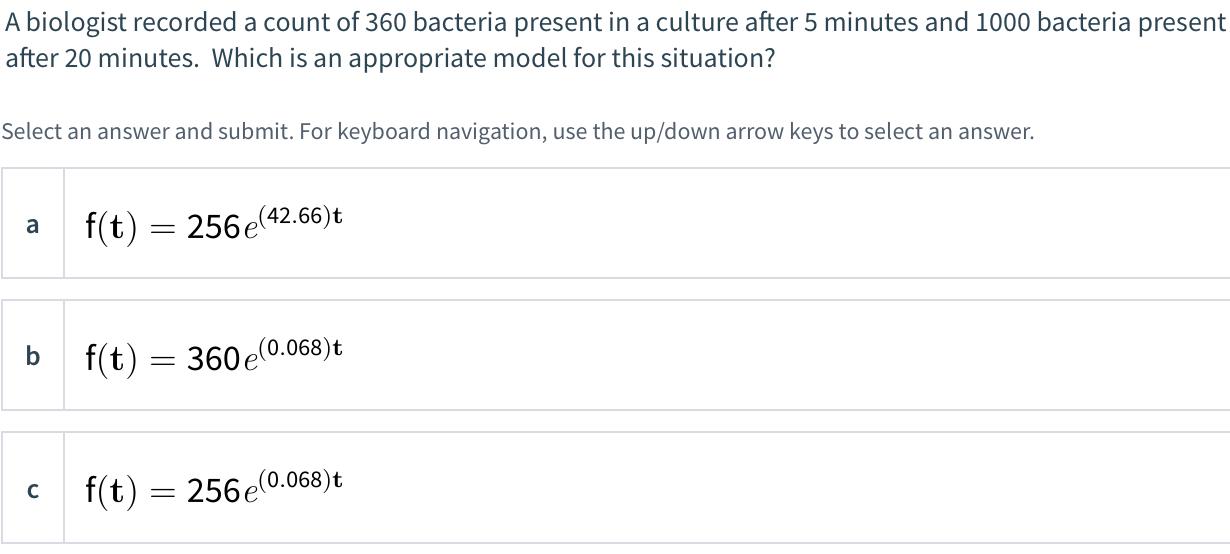Viewport: 1230px width, 554px height.
Task: Choose the formula 256e^(0.068)t in option c
Action: 214,488
